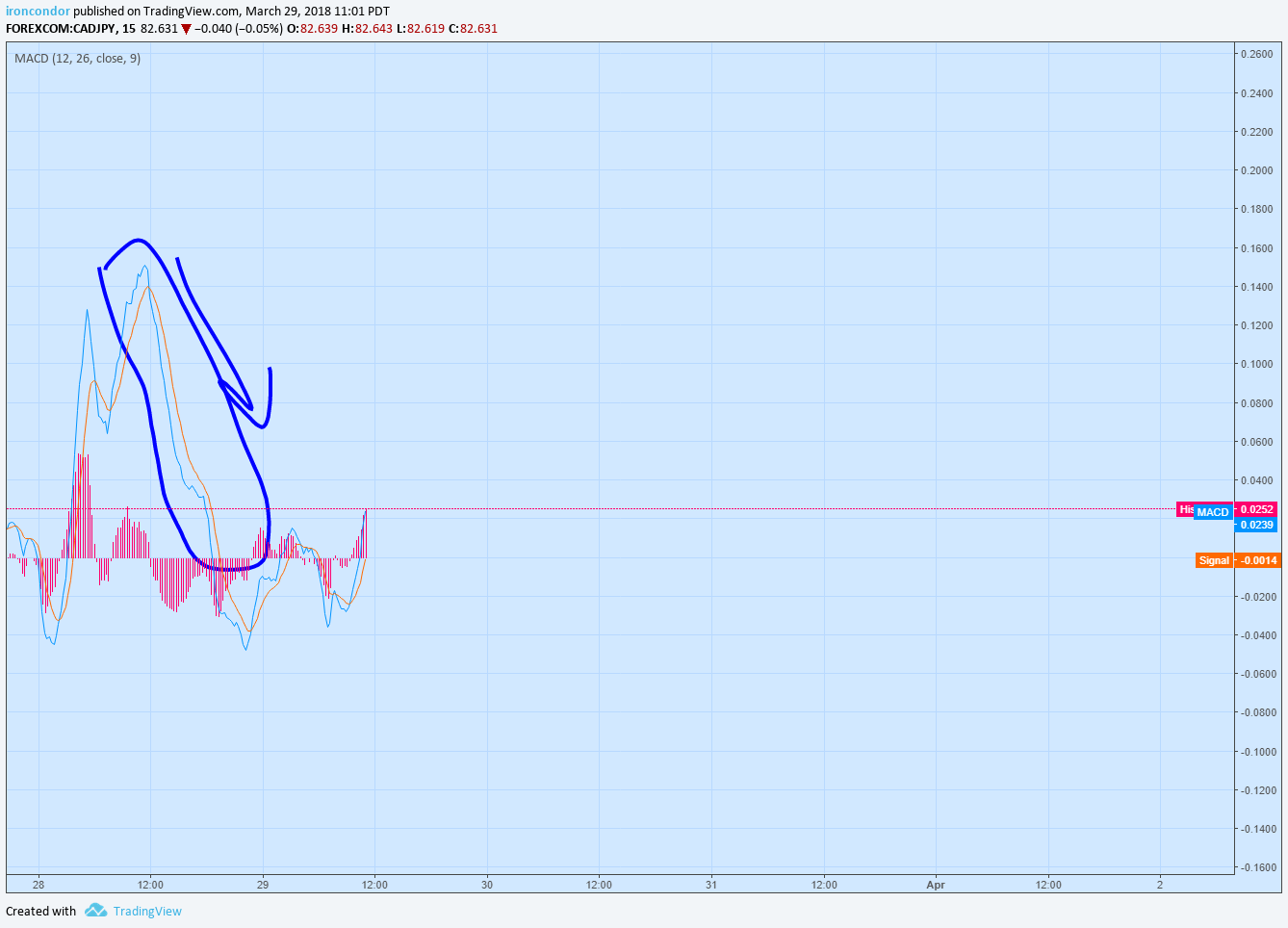This screenshot has width=1288, height=928.
Task: Click the close price value C:82.631
Action: coord(473,28)
